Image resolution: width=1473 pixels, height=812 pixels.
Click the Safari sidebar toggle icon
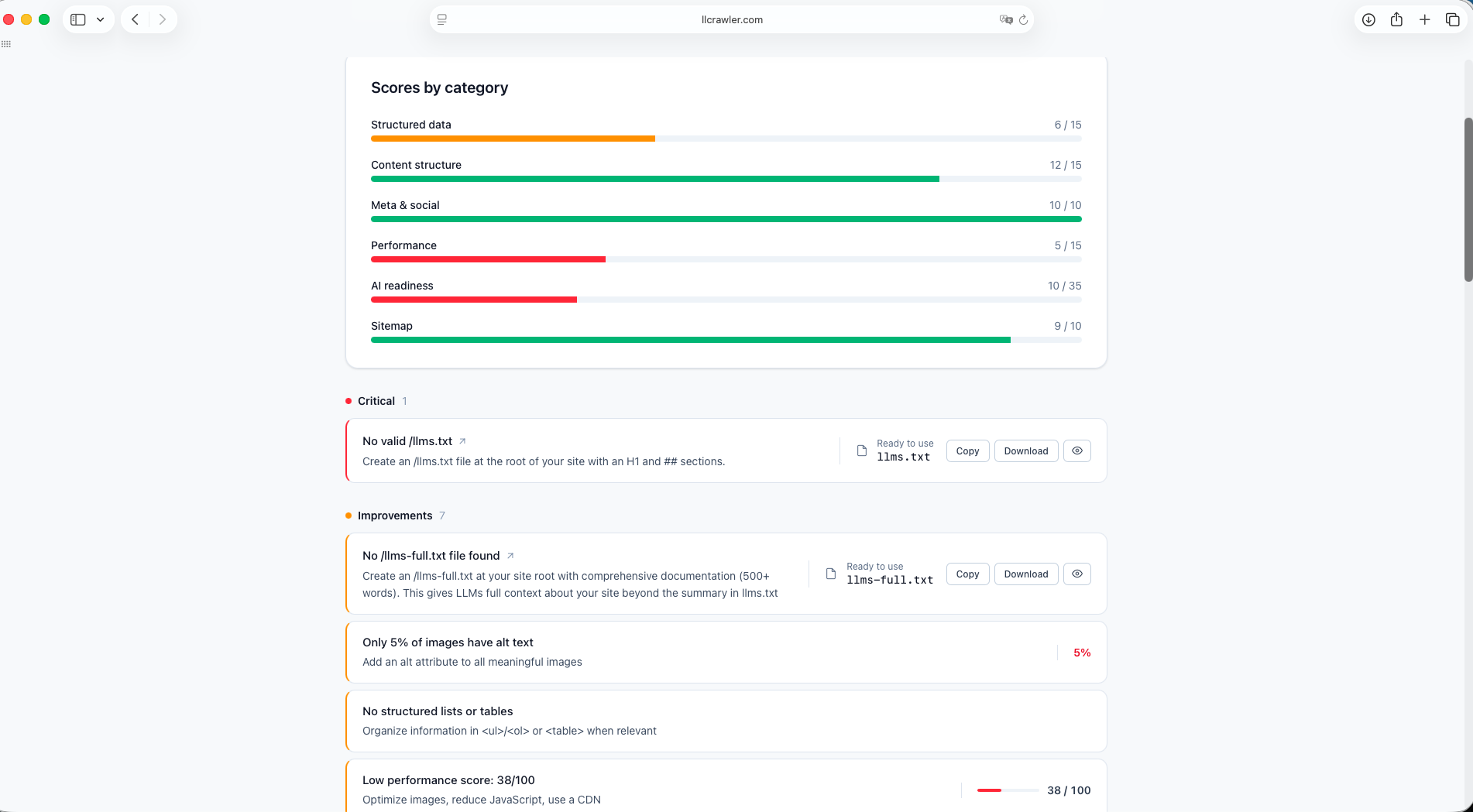[77, 19]
